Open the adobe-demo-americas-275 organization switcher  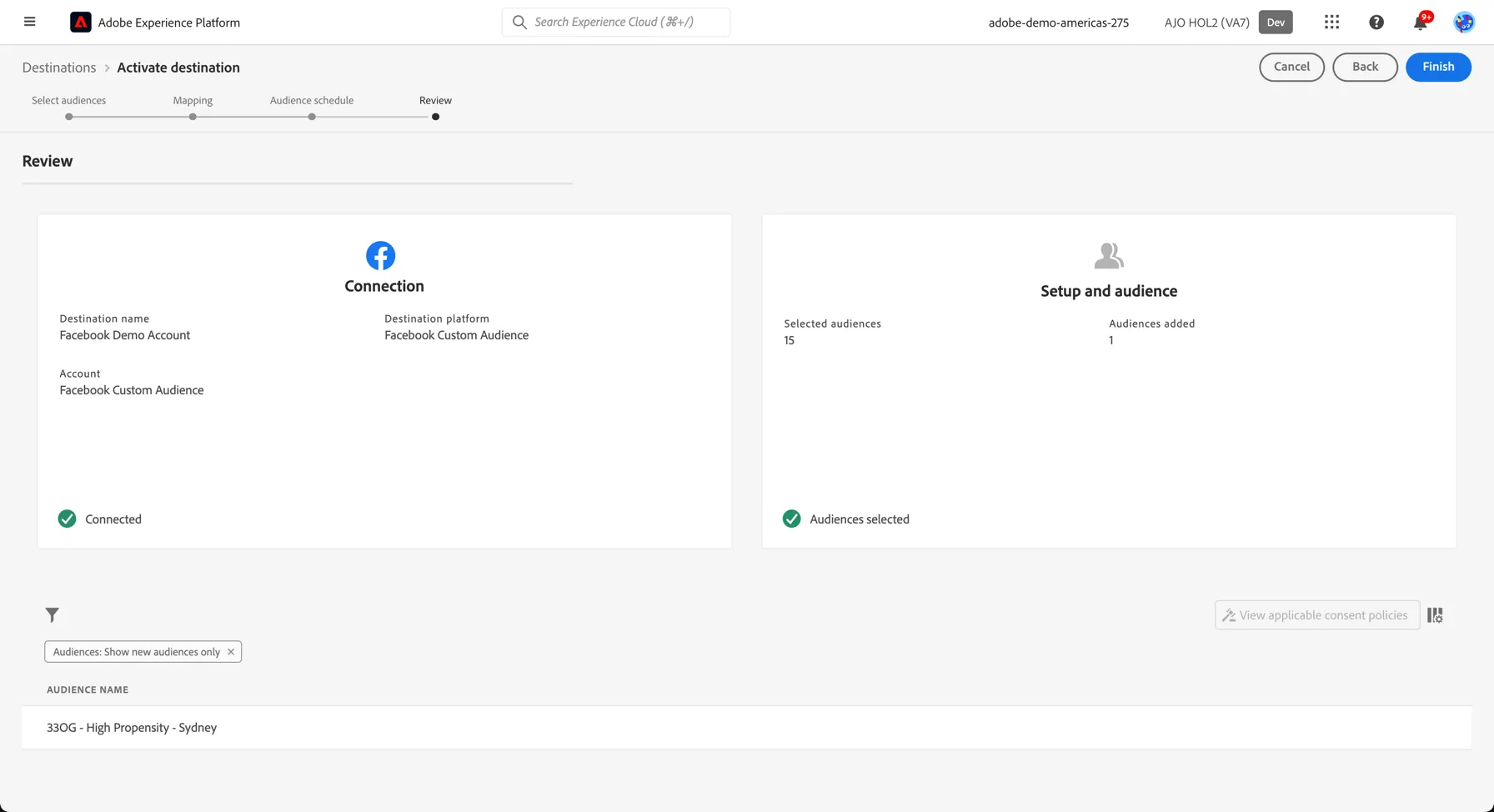coord(1059,23)
